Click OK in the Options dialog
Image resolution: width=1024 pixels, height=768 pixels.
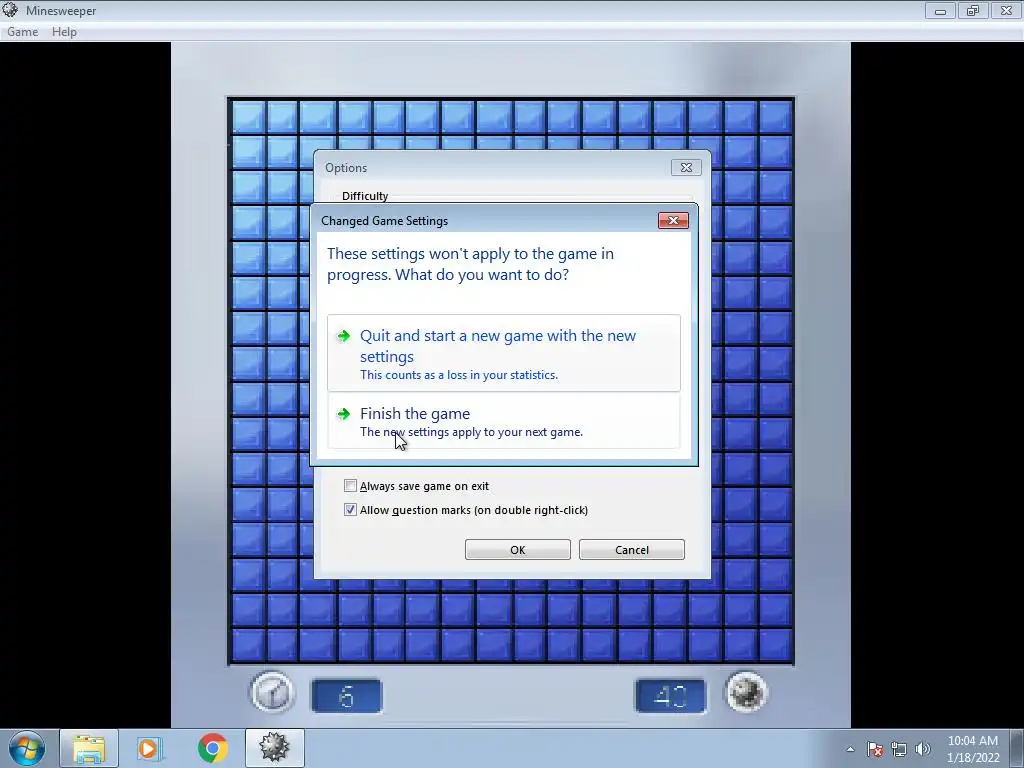(518, 550)
